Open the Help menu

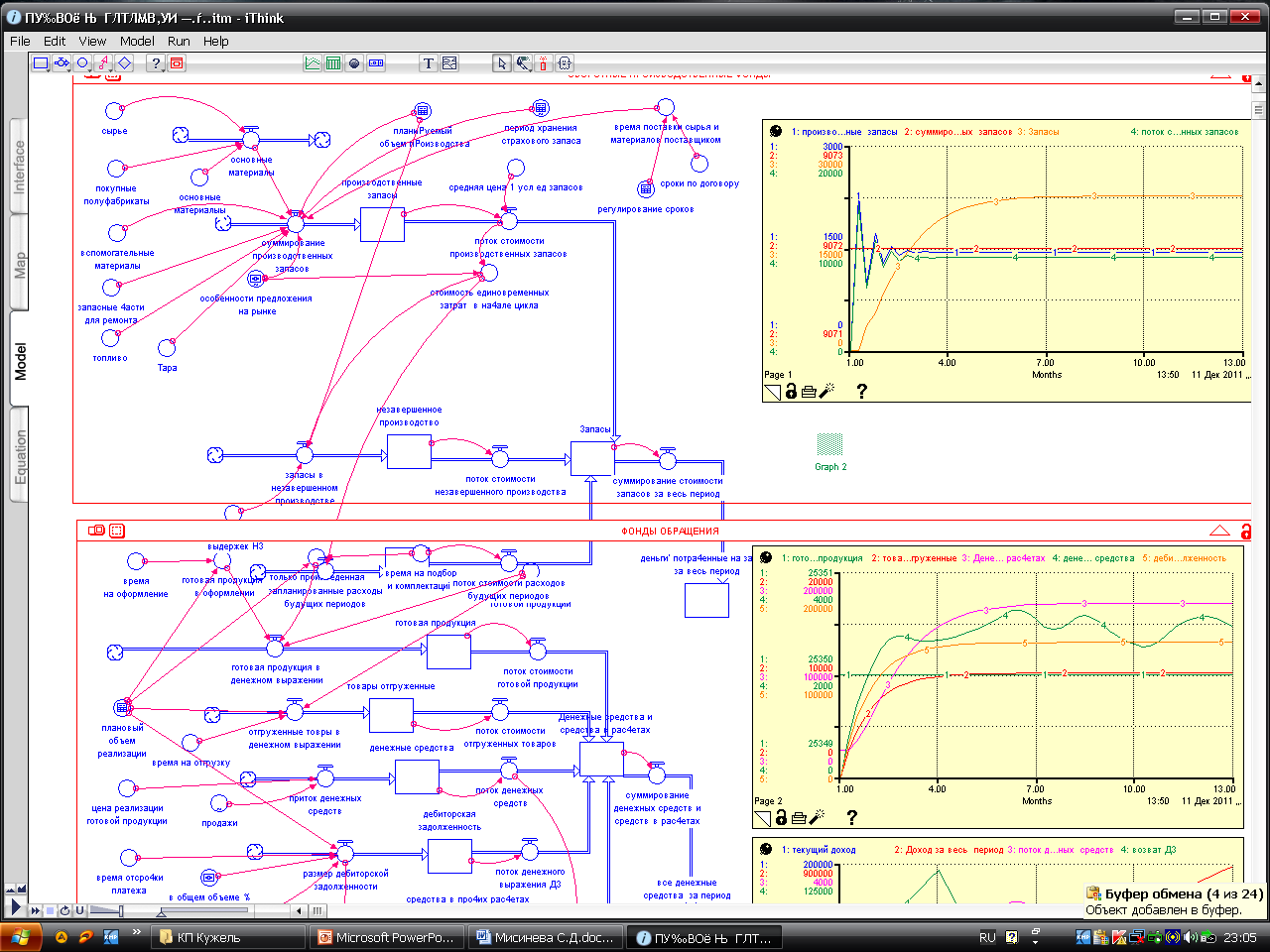tap(216, 41)
